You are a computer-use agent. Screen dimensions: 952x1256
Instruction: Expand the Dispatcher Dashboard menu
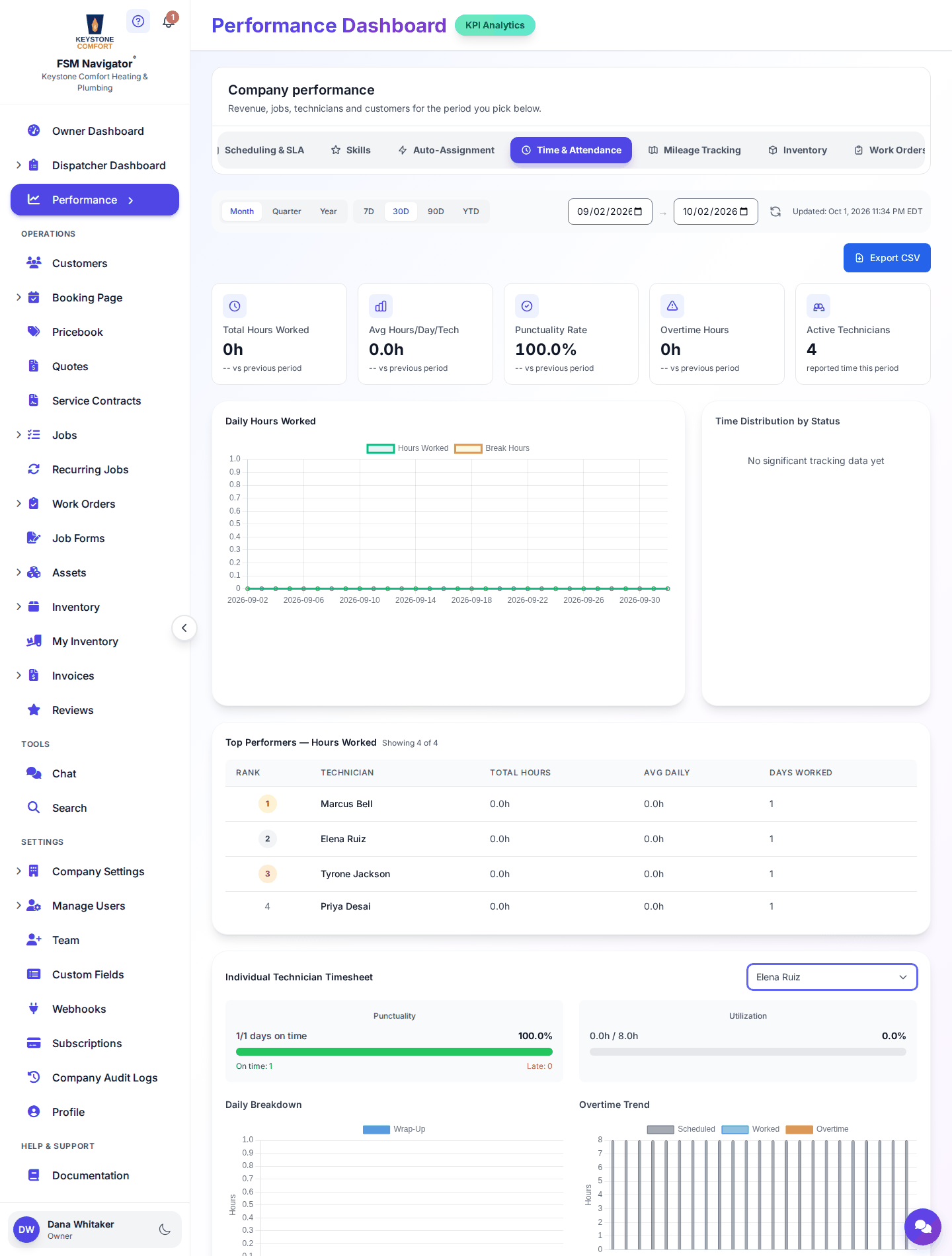[x=19, y=165]
